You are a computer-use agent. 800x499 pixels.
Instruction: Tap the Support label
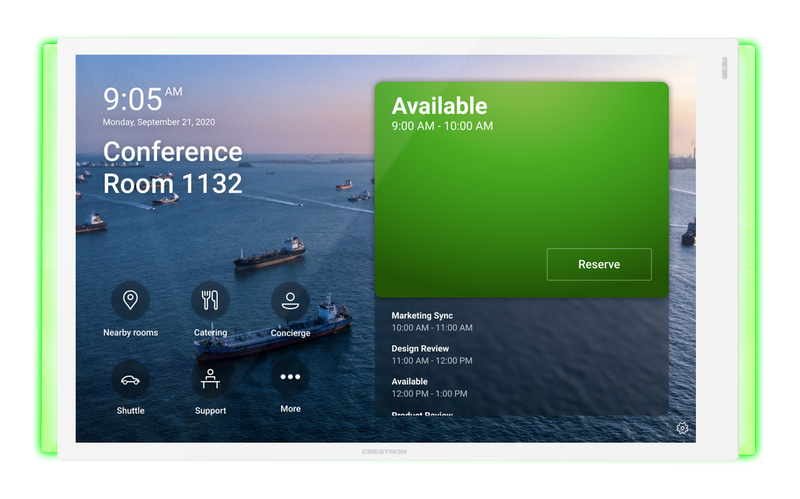210,411
